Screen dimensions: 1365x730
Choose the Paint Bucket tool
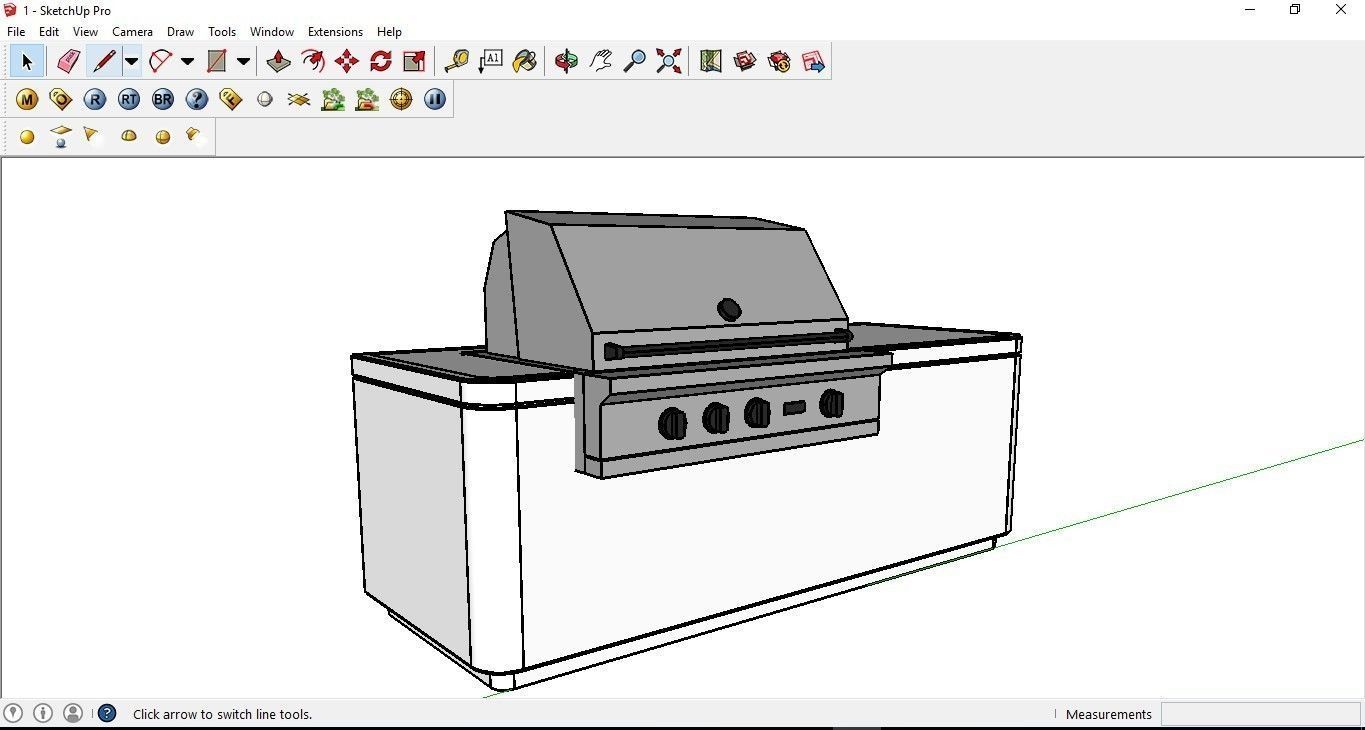coord(525,62)
